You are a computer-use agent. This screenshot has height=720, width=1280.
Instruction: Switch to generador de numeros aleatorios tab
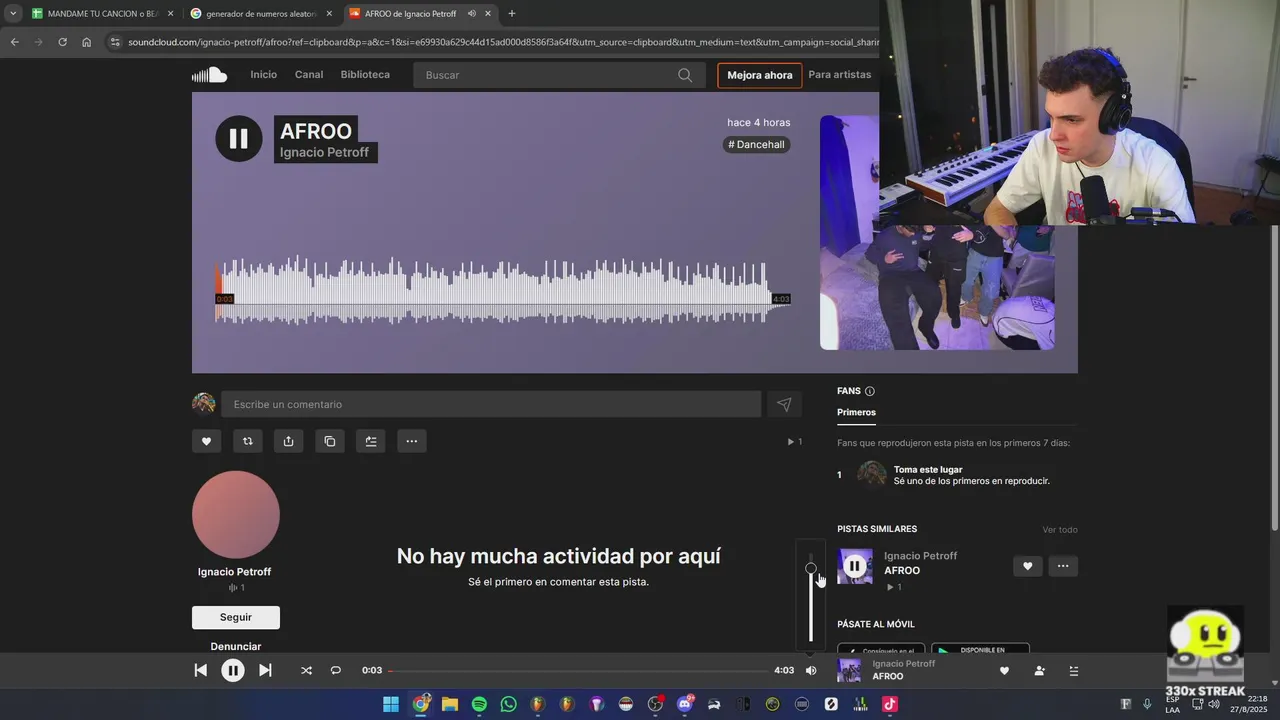pos(261,14)
